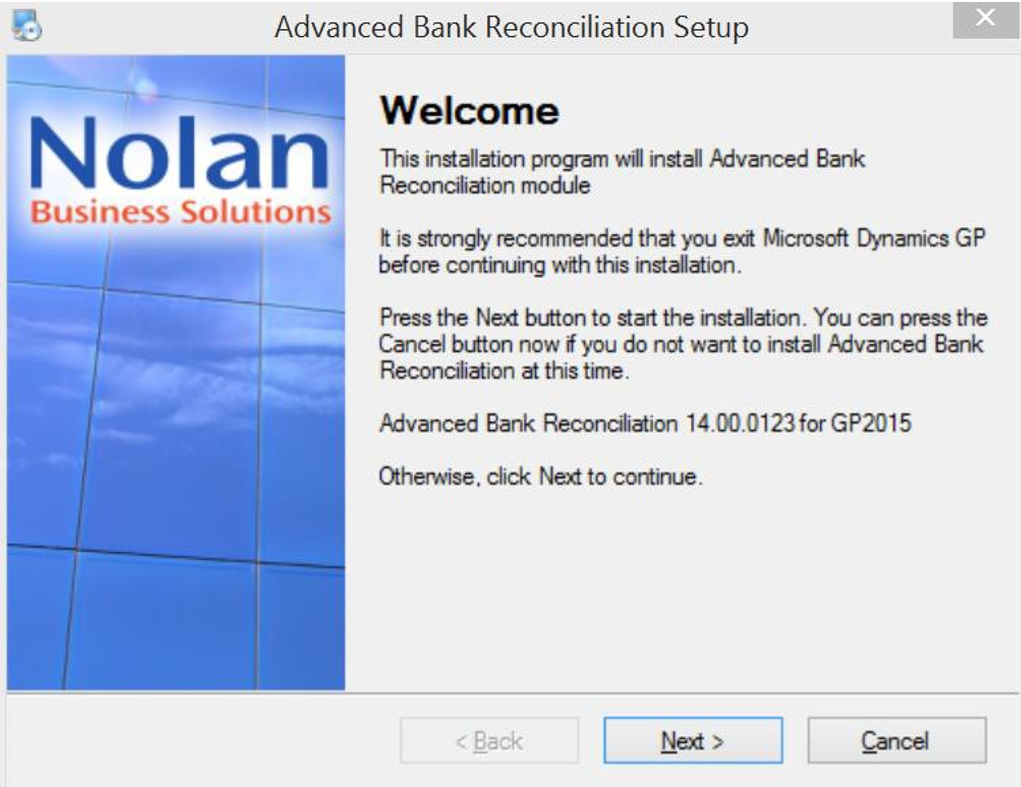1021x787 pixels.
Task: Click the Advanced Bank Reconciliation Setup title
Action: pyautogui.click(x=511, y=27)
